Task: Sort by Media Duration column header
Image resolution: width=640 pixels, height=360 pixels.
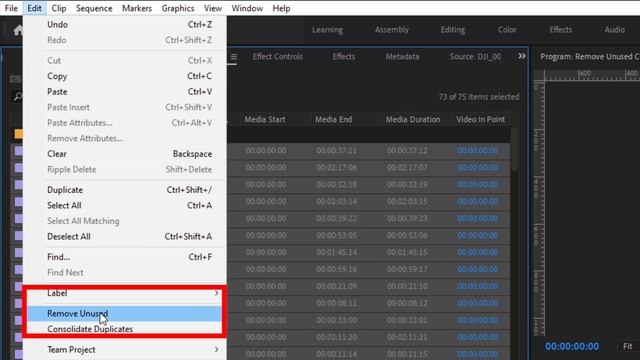Action: 413,120
